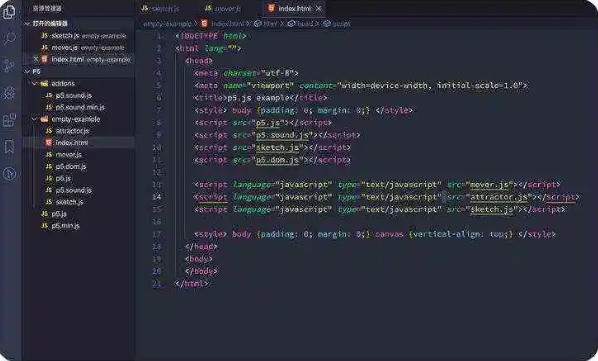The width and height of the screenshot is (598, 361).
Task: Switch to the sketch.js tab
Action: click(x=159, y=8)
